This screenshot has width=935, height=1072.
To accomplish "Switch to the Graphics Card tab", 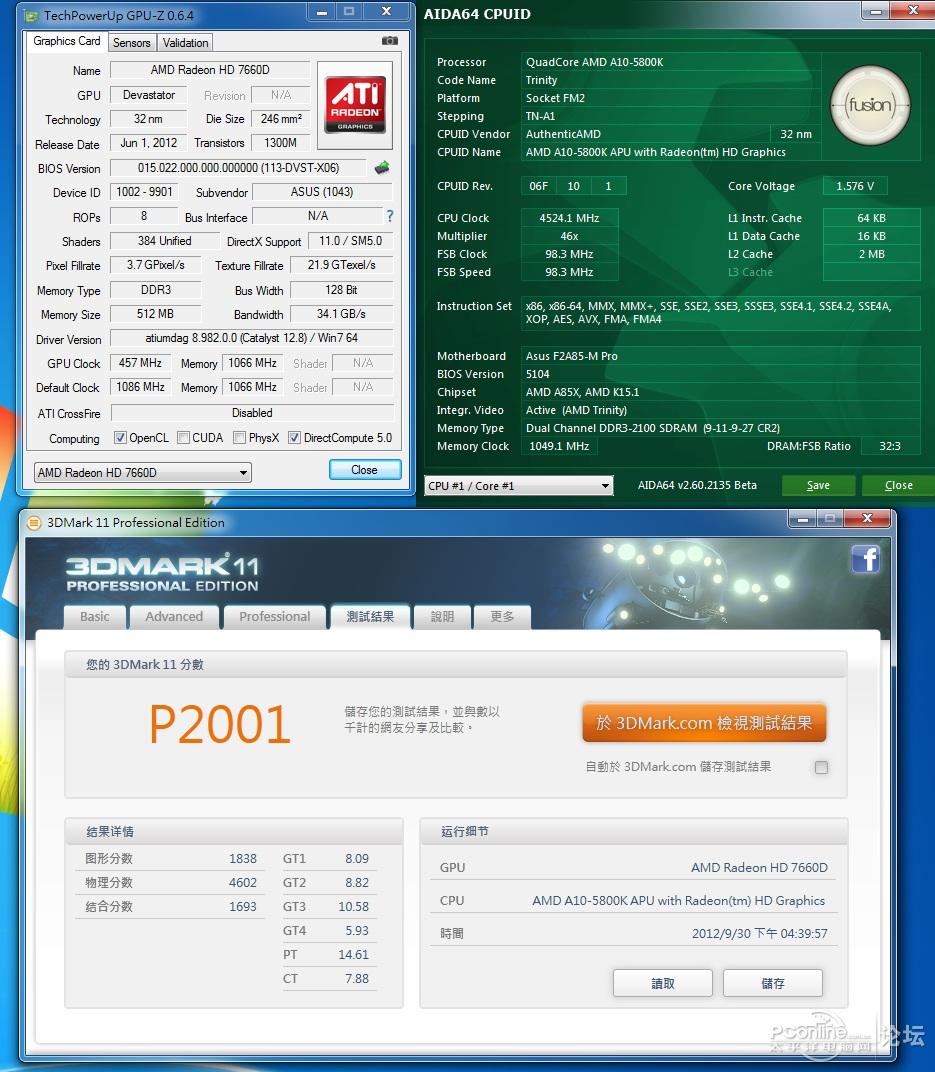I will tap(67, 41).
